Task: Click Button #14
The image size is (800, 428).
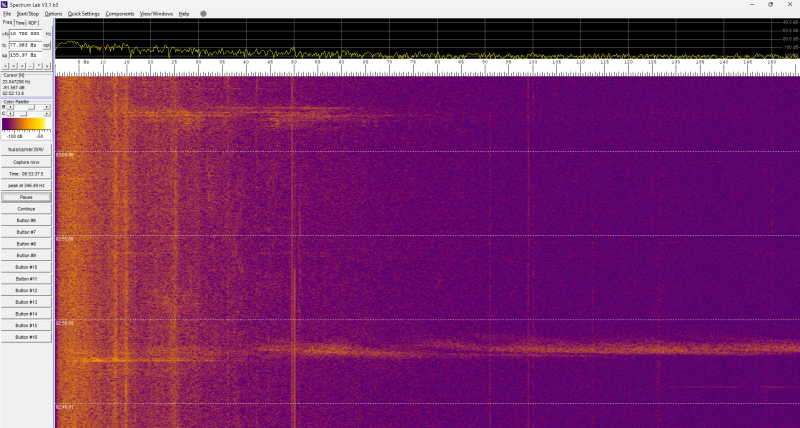Action: 26,314
